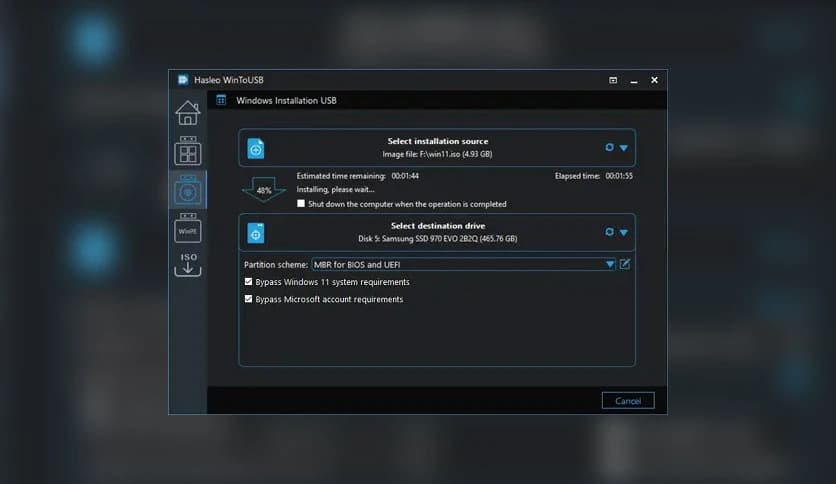
Task: Click the 'Image file: F:\win11.iso' text
Action: (437, 154)
